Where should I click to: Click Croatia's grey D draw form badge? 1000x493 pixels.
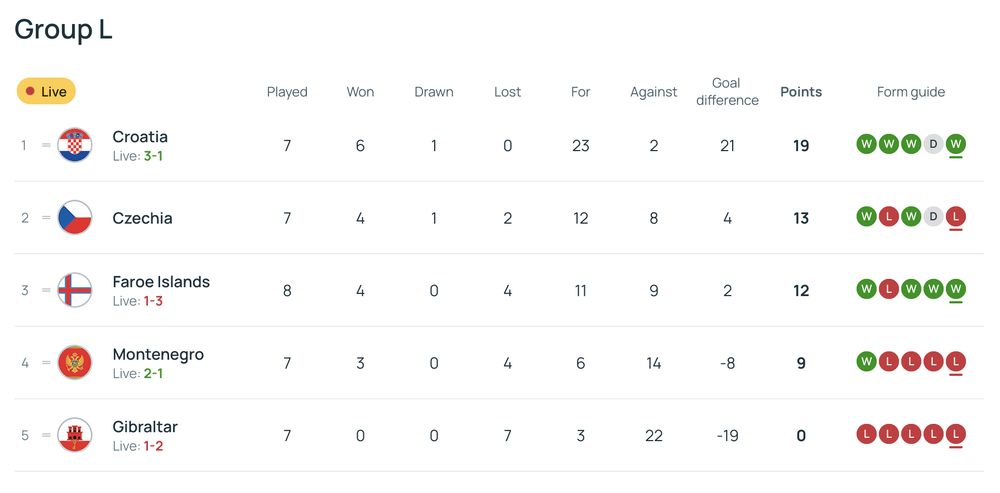(933, 144)
